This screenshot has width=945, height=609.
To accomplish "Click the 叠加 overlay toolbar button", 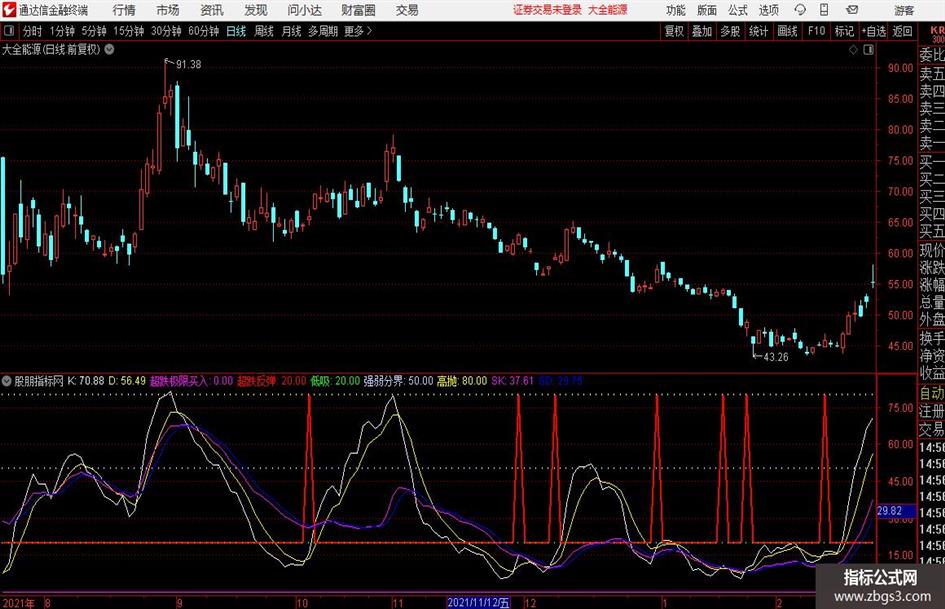I will [702, 31].
